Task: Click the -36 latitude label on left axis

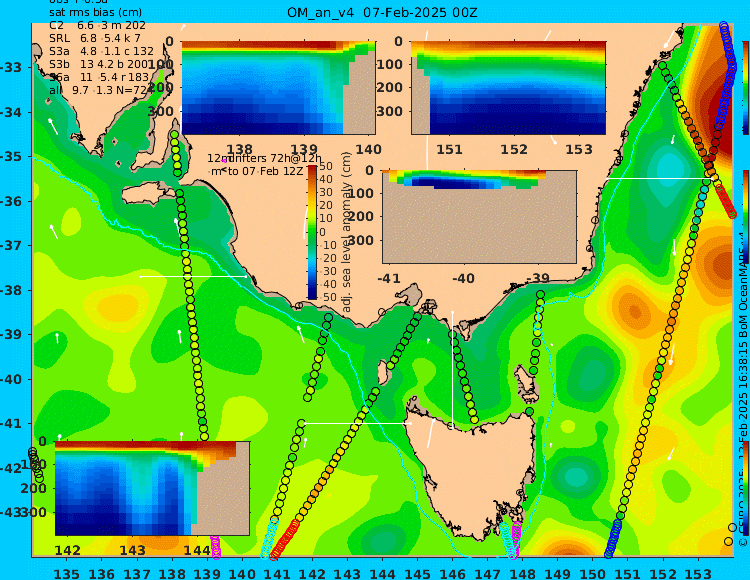Action: tap(11, 201)
